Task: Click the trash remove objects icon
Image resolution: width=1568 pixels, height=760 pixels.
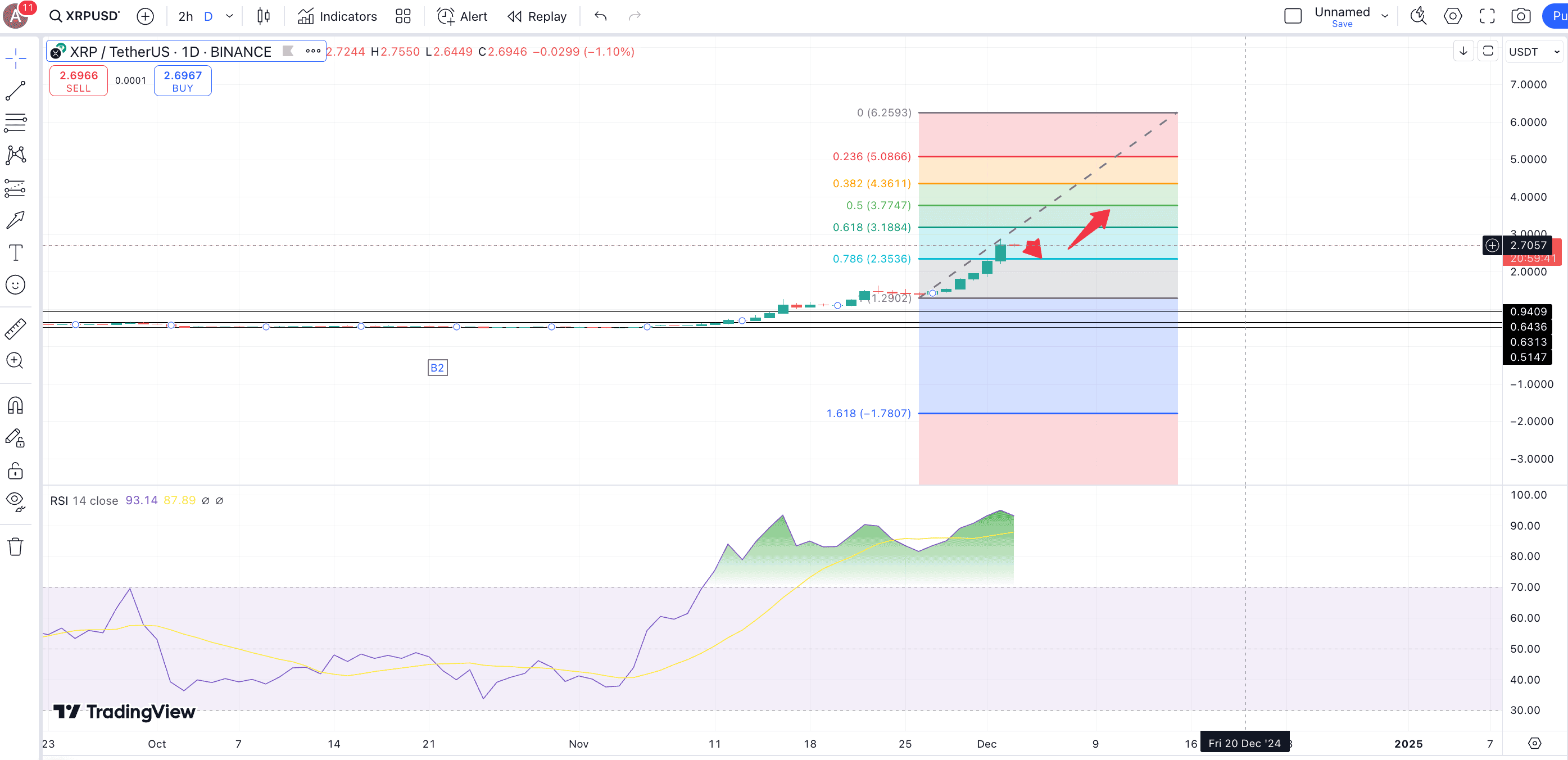Action: (15, 546)
